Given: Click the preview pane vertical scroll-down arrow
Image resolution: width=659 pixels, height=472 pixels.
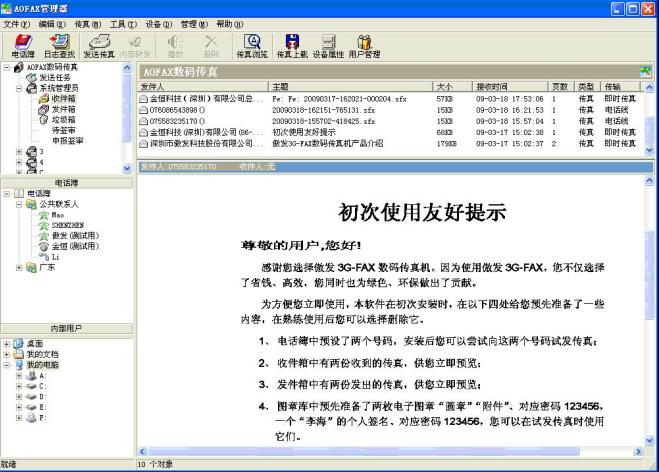Looking at the screenshot, I should pyautogui.click(x=649, y=441).
